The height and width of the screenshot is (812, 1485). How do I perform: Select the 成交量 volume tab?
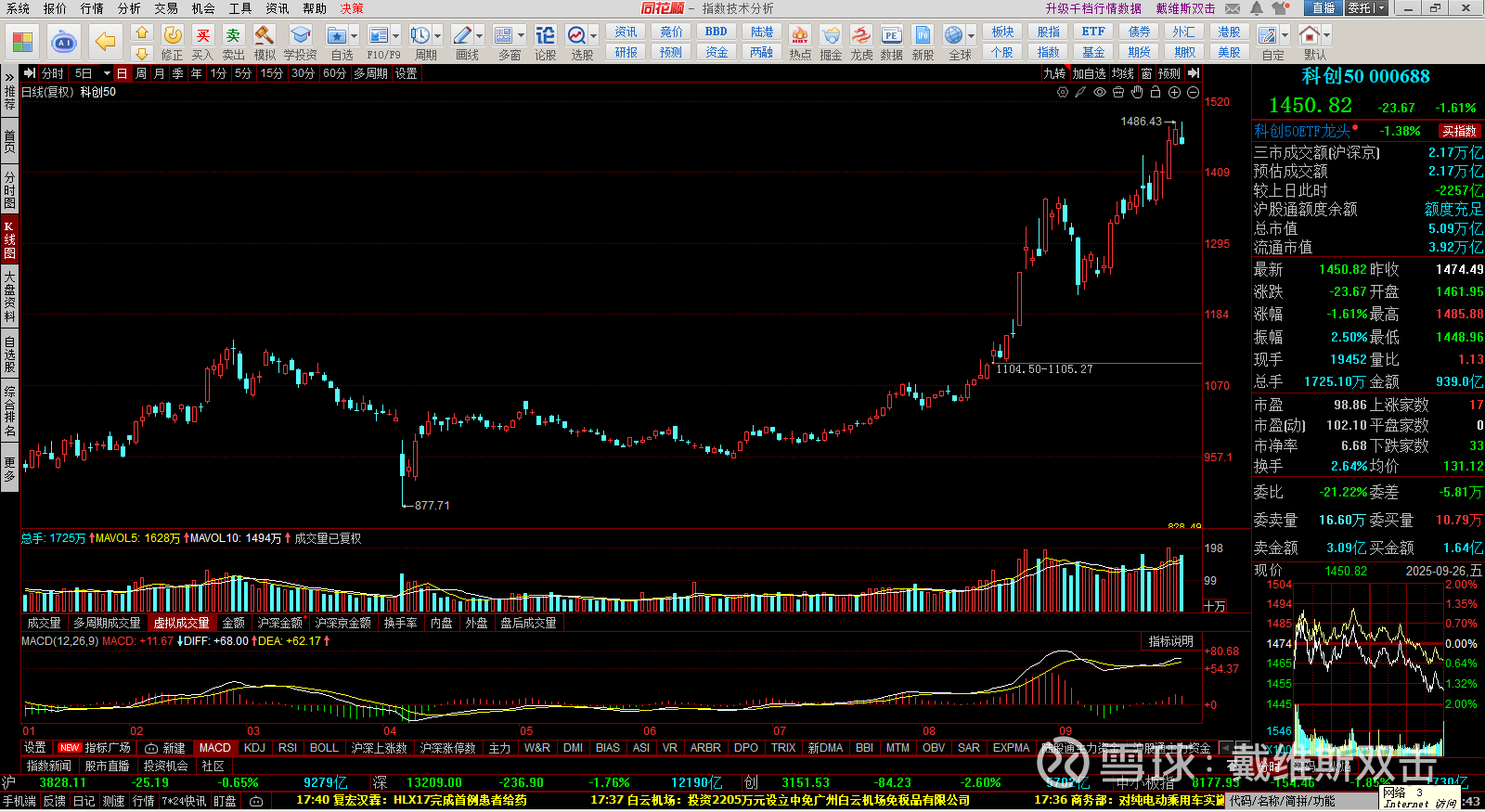click(44, 624)
